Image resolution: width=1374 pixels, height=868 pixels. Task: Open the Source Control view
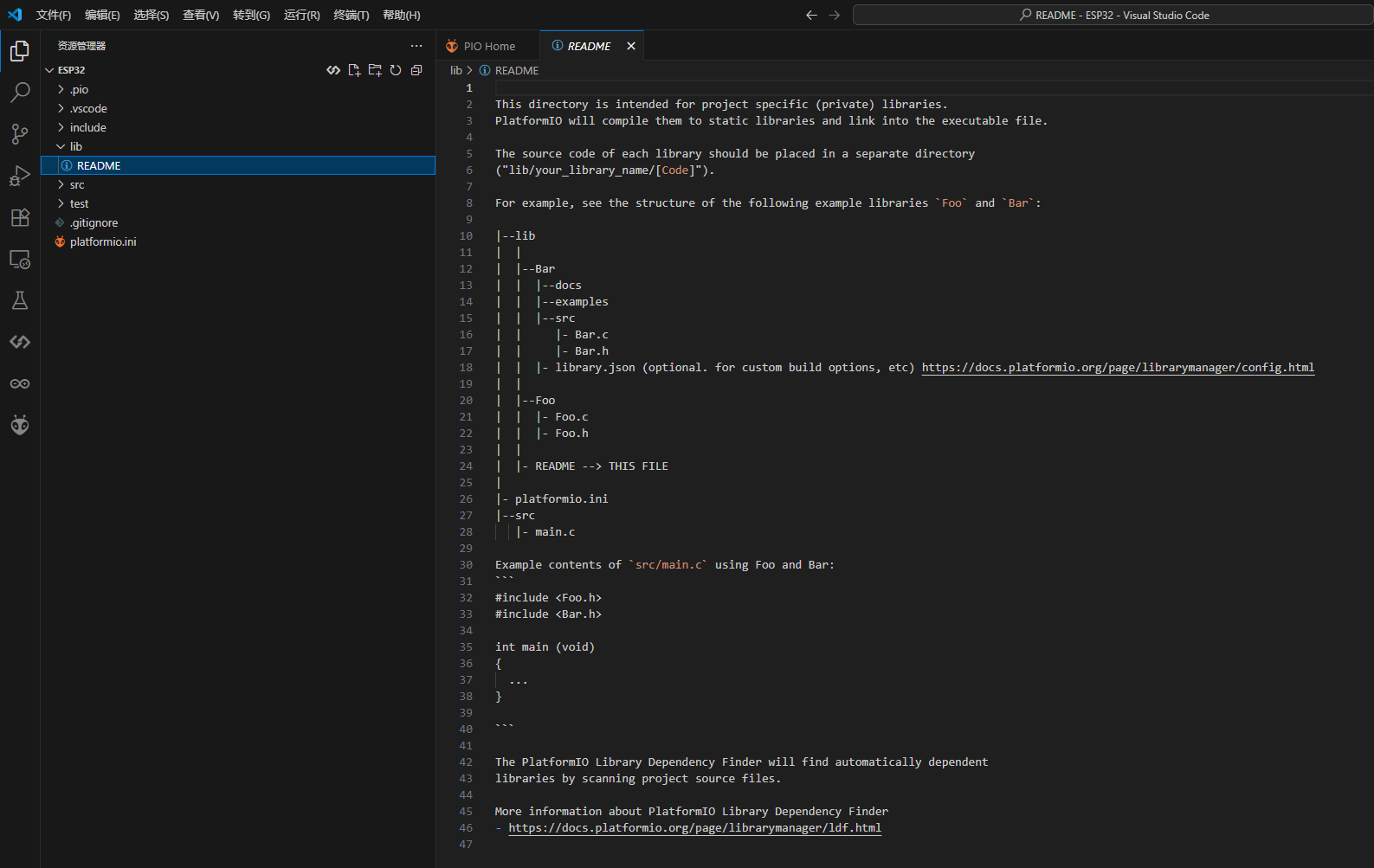pos(20,133)
